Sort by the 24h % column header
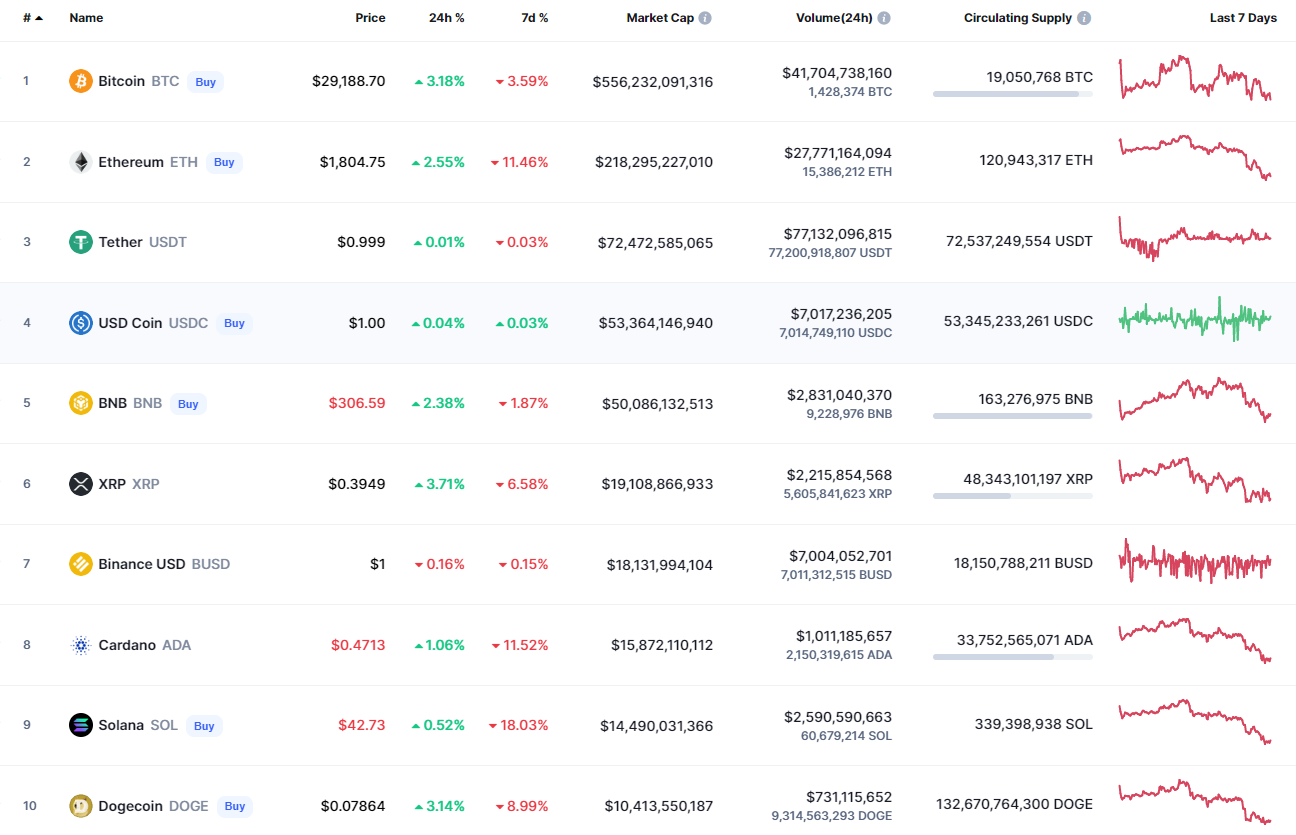This screenshot has height=835, width=1296. click(446, 18)
